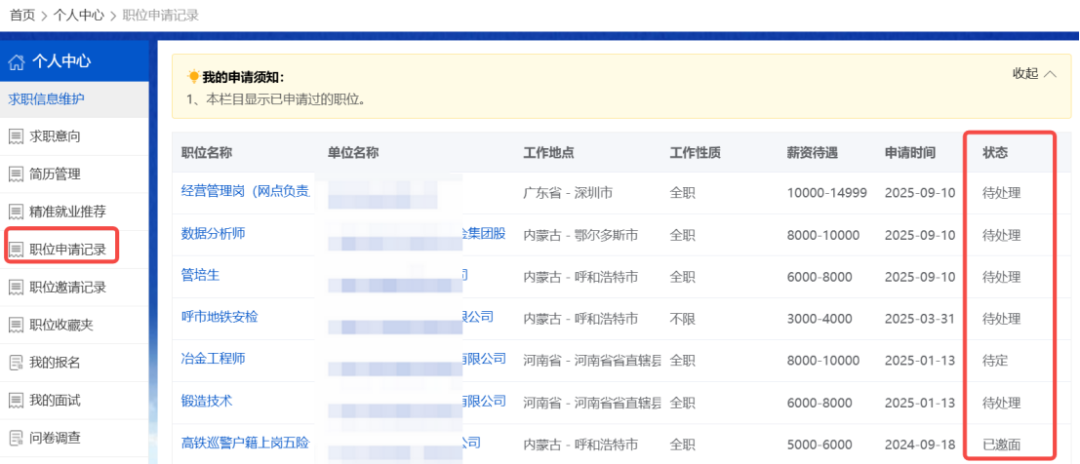Open 我的面试 sidebar item

[x=55, y=400]
